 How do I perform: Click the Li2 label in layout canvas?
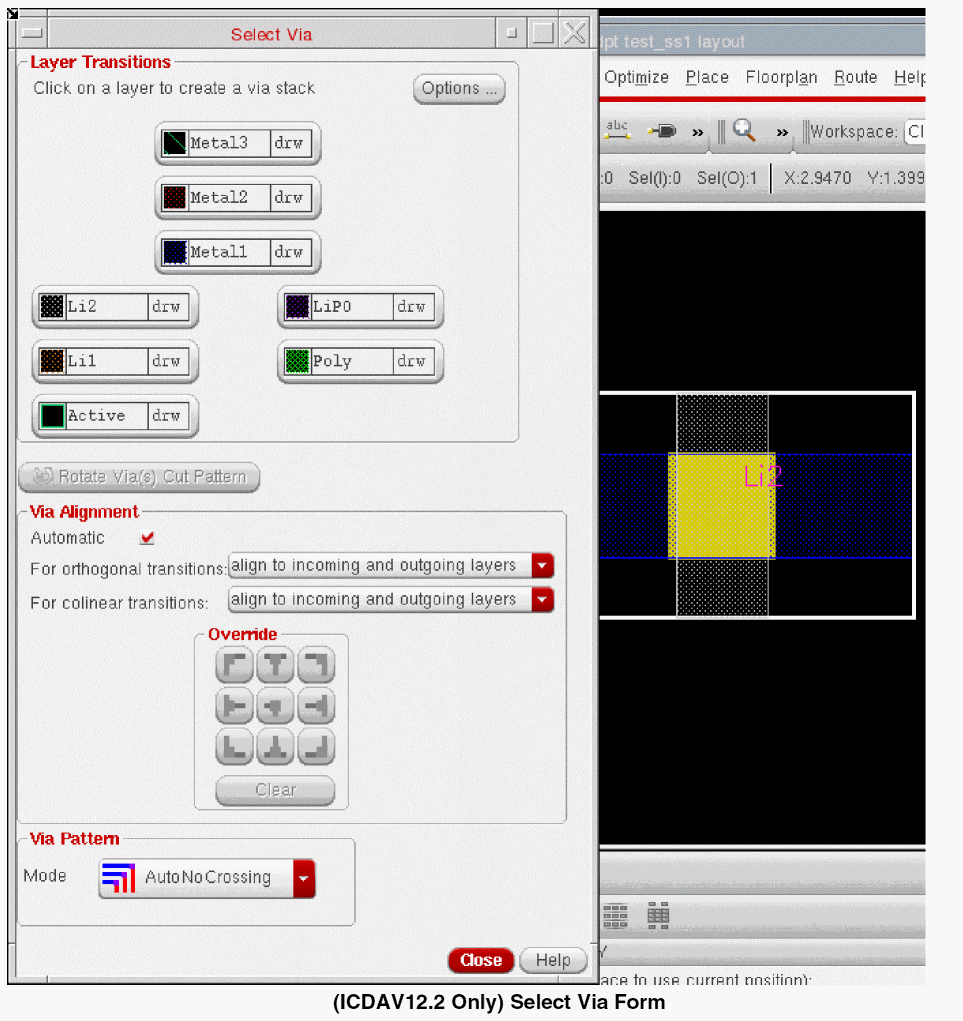click(x=762, y=477)
